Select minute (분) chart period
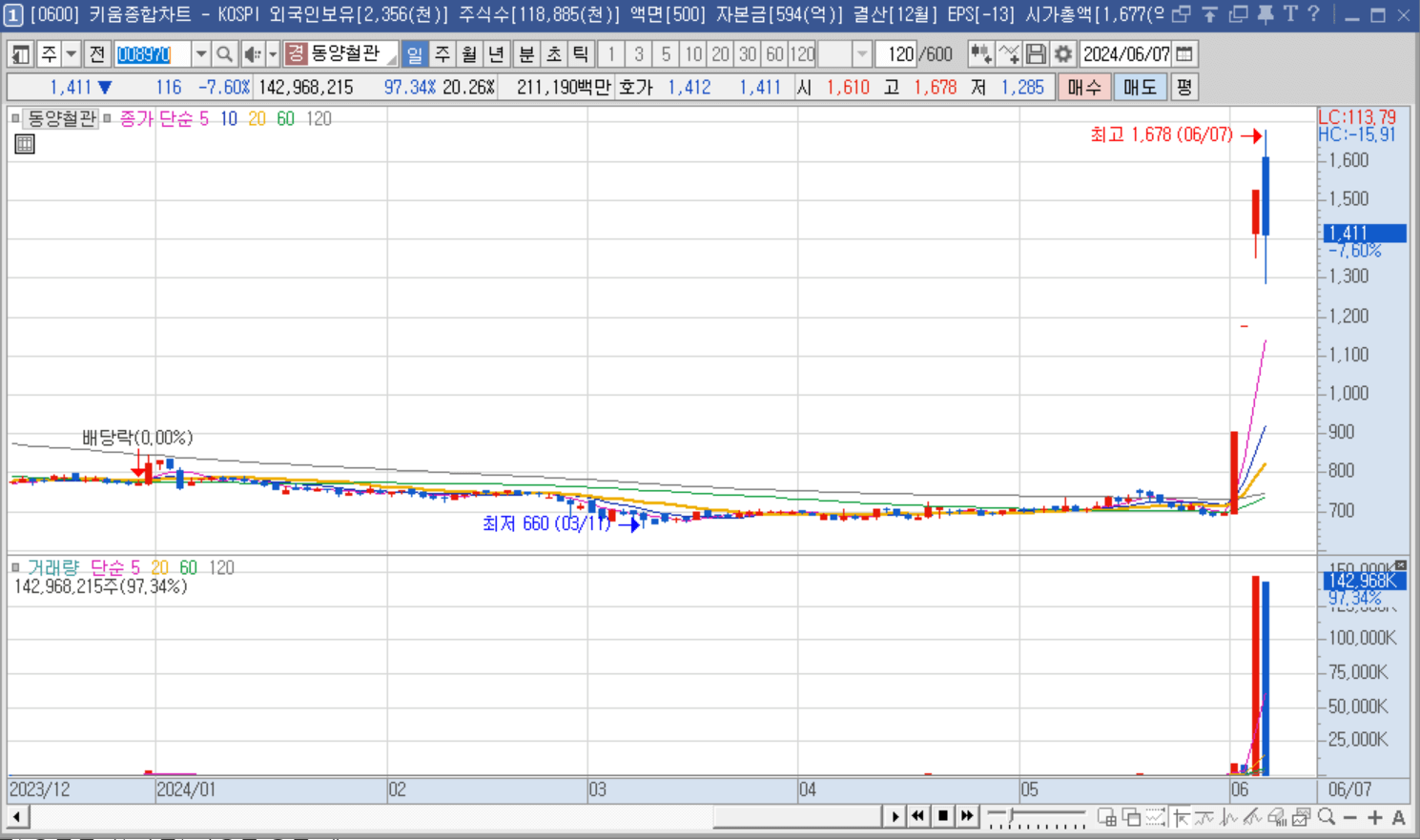Viewport: 1420px width, 840px height. (x=526, y=54)
